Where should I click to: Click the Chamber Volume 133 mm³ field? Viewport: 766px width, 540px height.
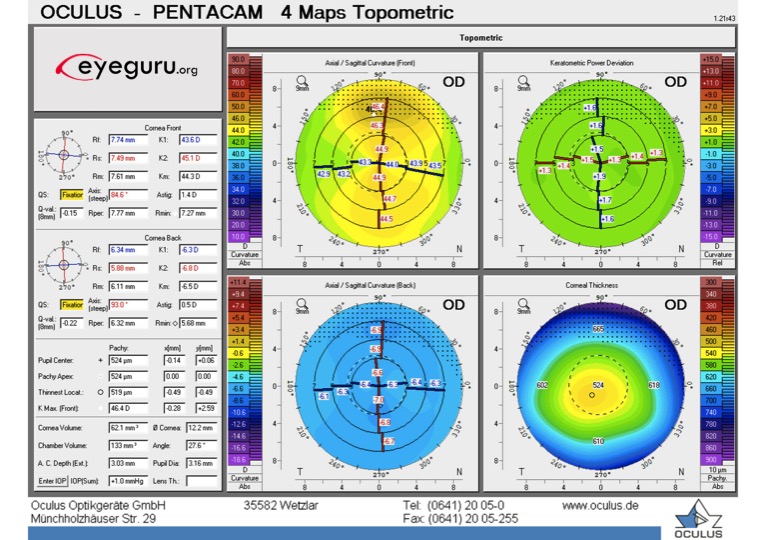tap(128, 445)
